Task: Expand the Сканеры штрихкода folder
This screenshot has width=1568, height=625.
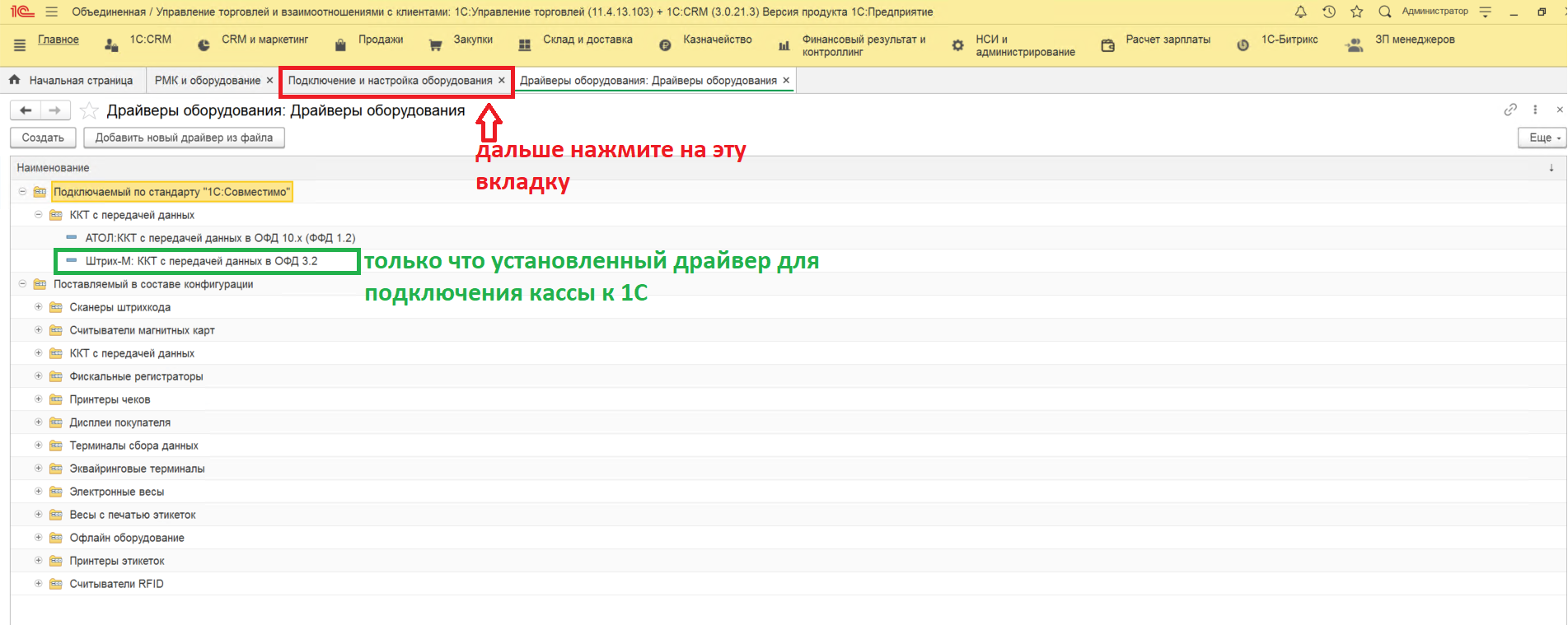Action: (38, 307)
